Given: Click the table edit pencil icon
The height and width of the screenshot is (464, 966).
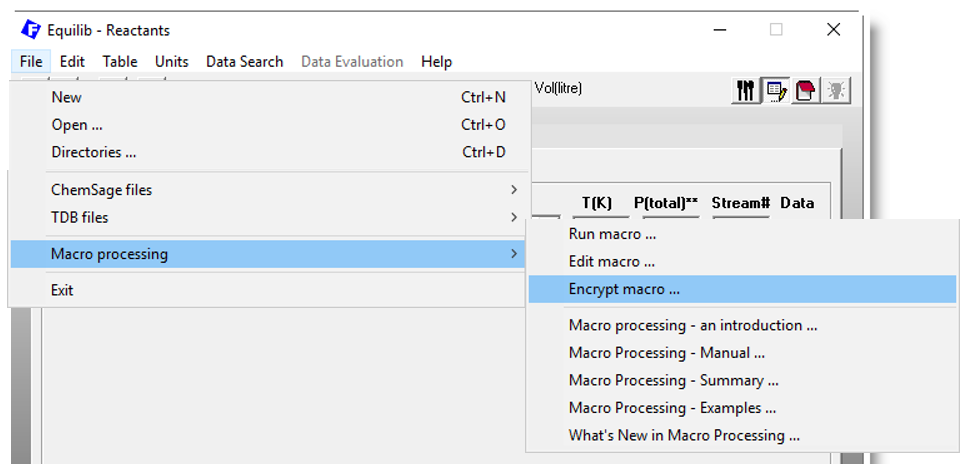Looking at the screenshot, I should point(775,91).
